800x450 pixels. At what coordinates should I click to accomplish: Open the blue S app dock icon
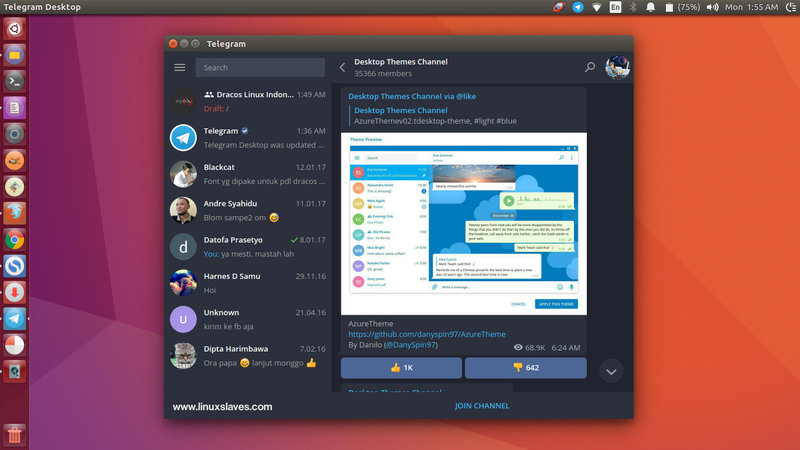[14, 266]
